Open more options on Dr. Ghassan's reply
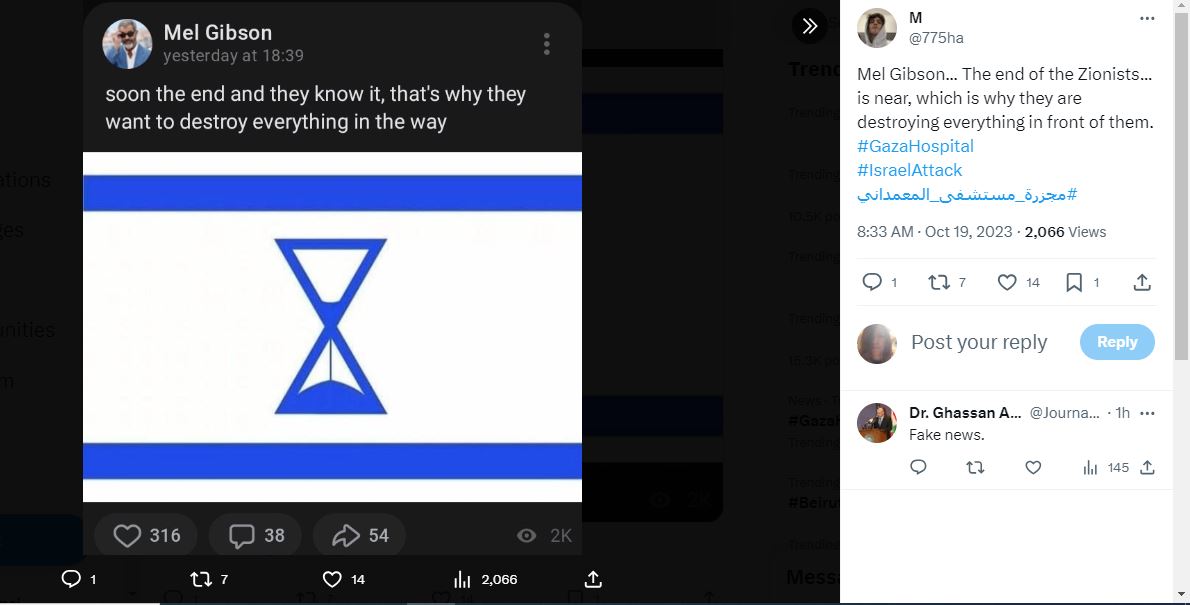This screenshot has width=1190, height=605. coord(1147,413)
